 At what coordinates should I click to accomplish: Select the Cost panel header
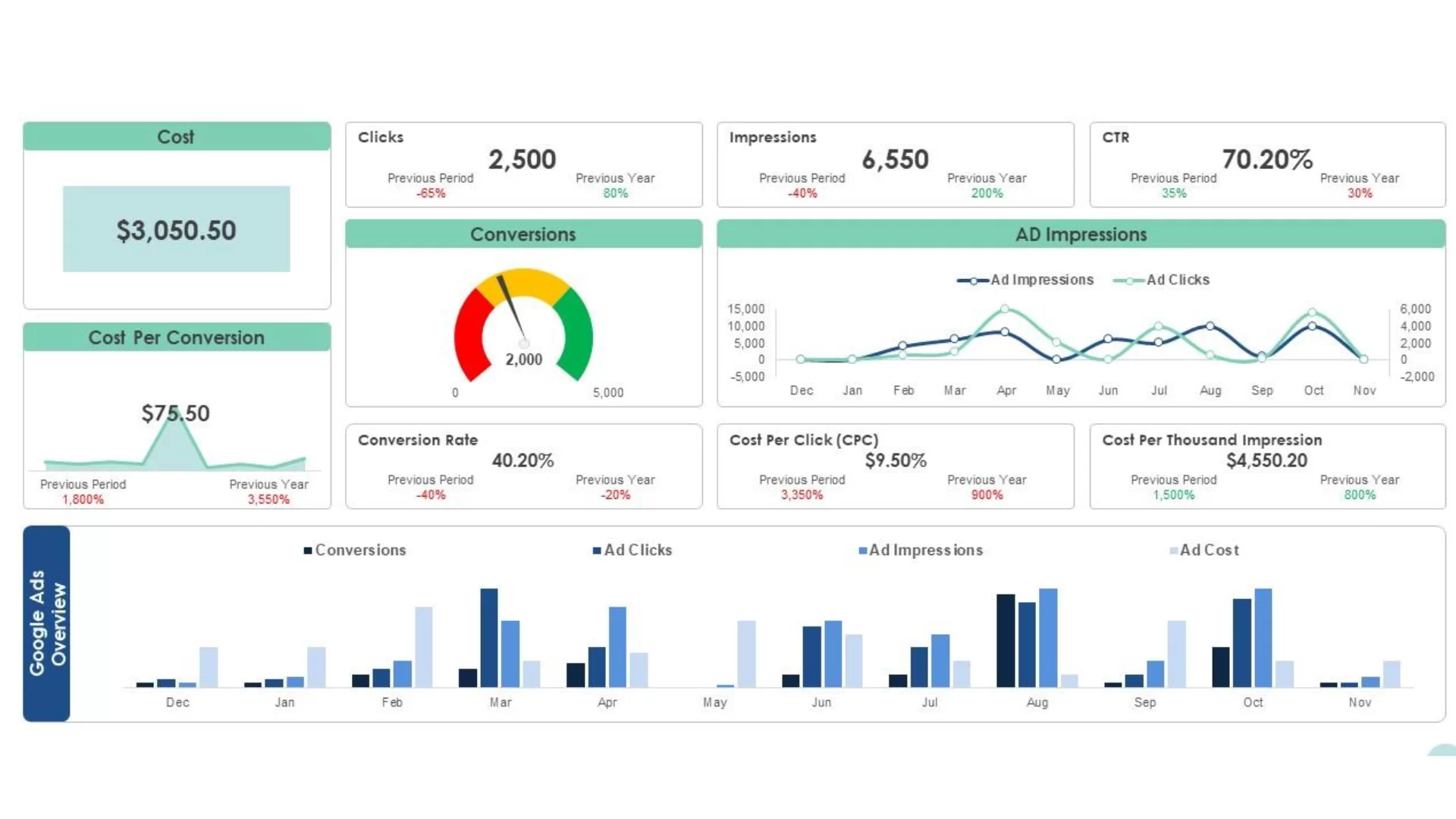point(177,136)
